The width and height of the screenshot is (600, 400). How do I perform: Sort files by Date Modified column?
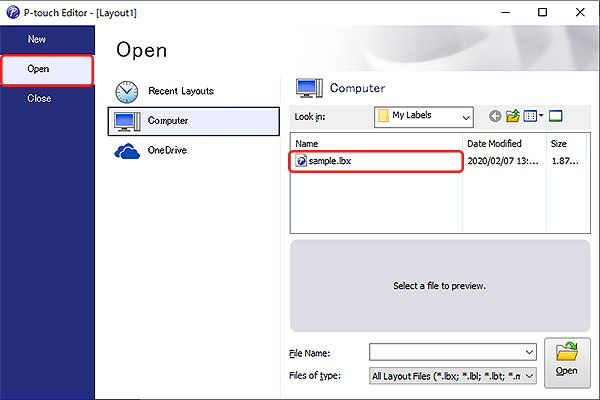pos(504,144)
